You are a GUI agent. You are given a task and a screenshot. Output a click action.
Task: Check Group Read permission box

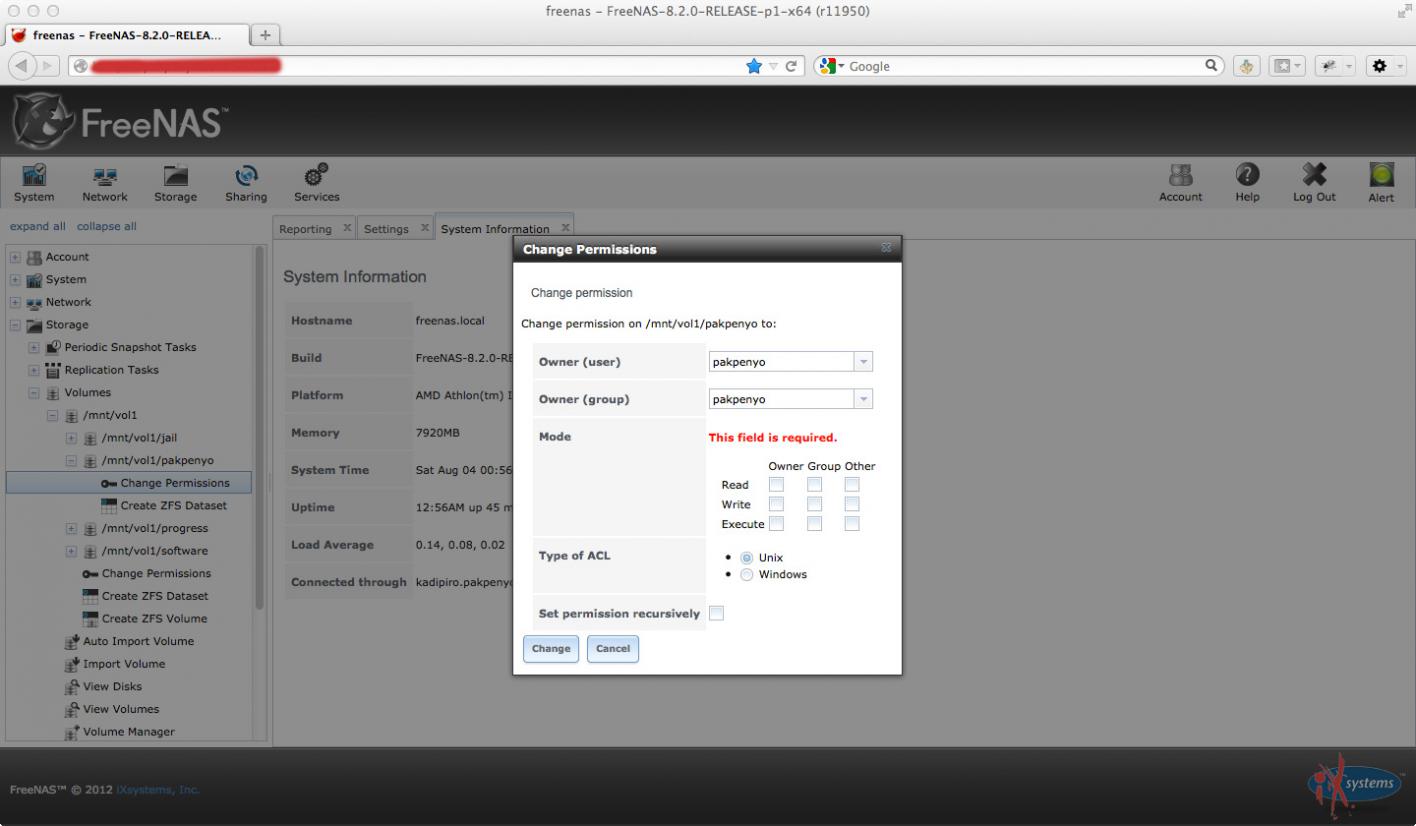click(814, 485)
